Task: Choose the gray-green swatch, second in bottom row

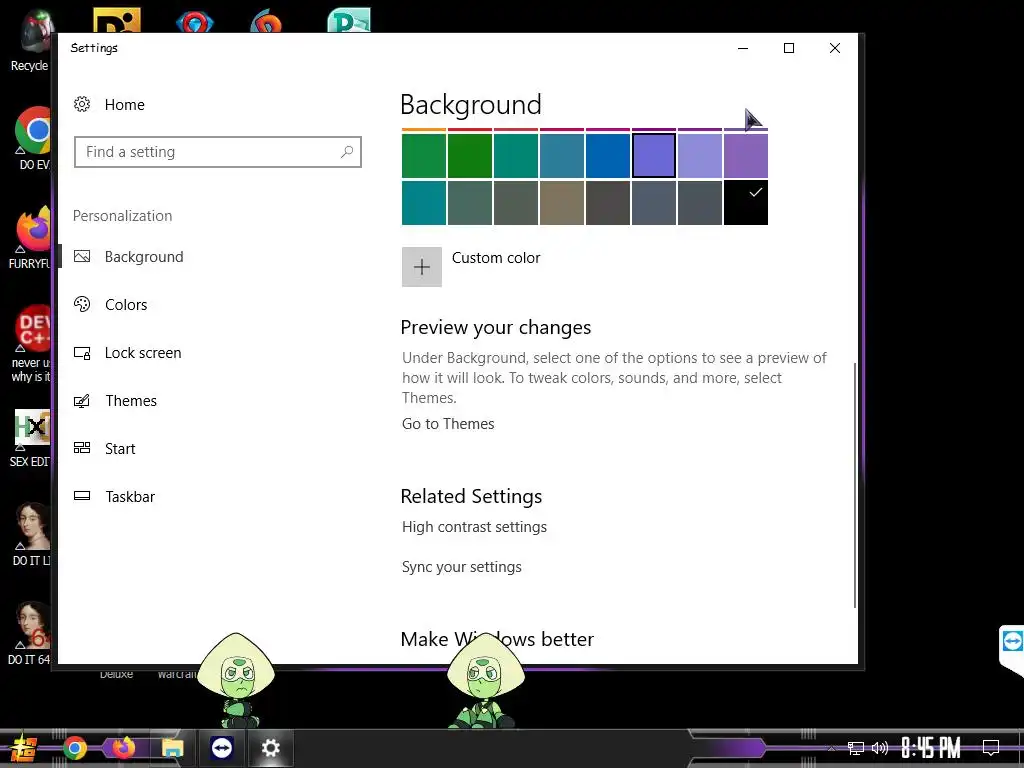Action: coord(470,203)
